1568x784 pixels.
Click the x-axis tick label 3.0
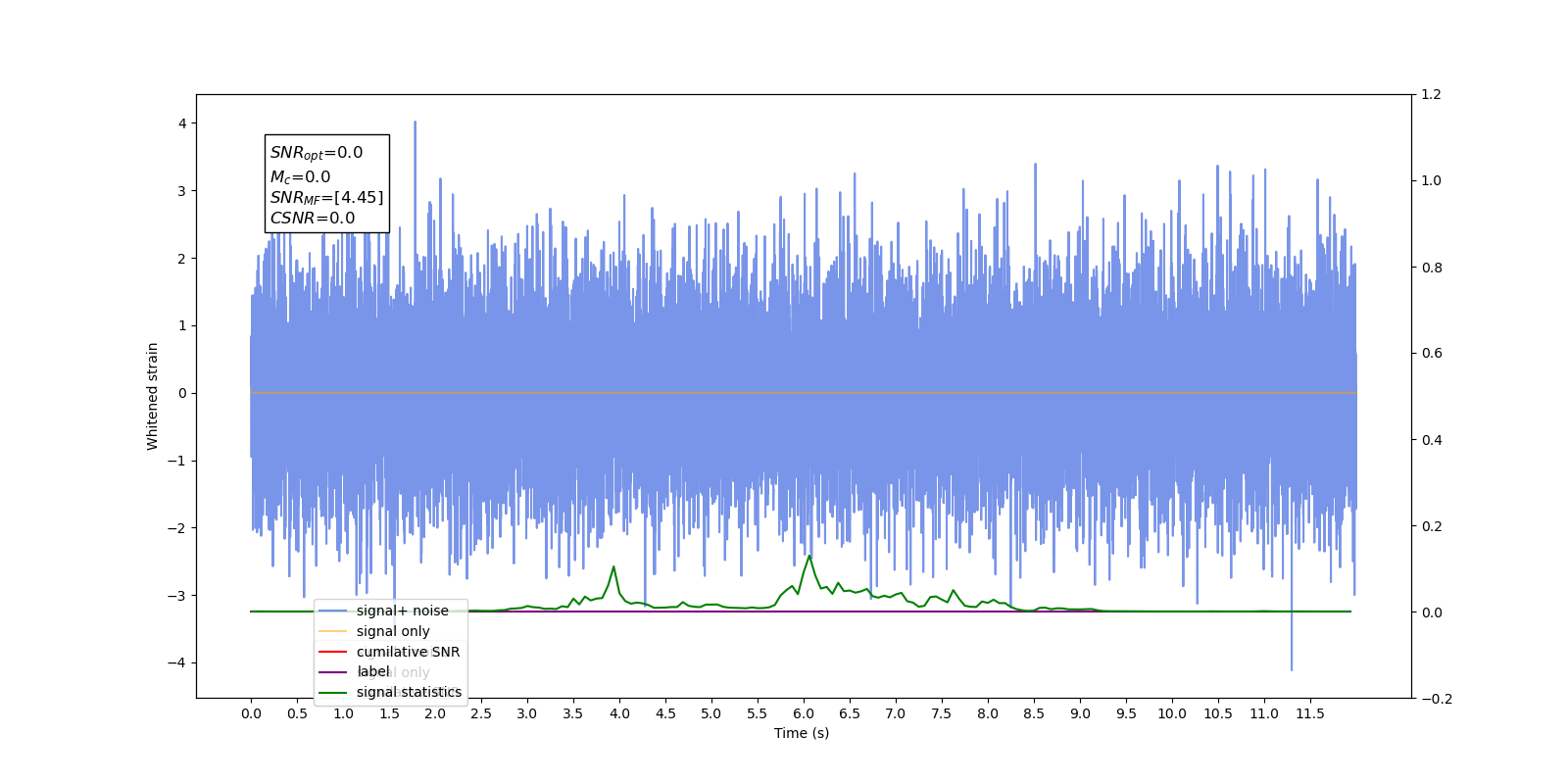tap(527, 713)
